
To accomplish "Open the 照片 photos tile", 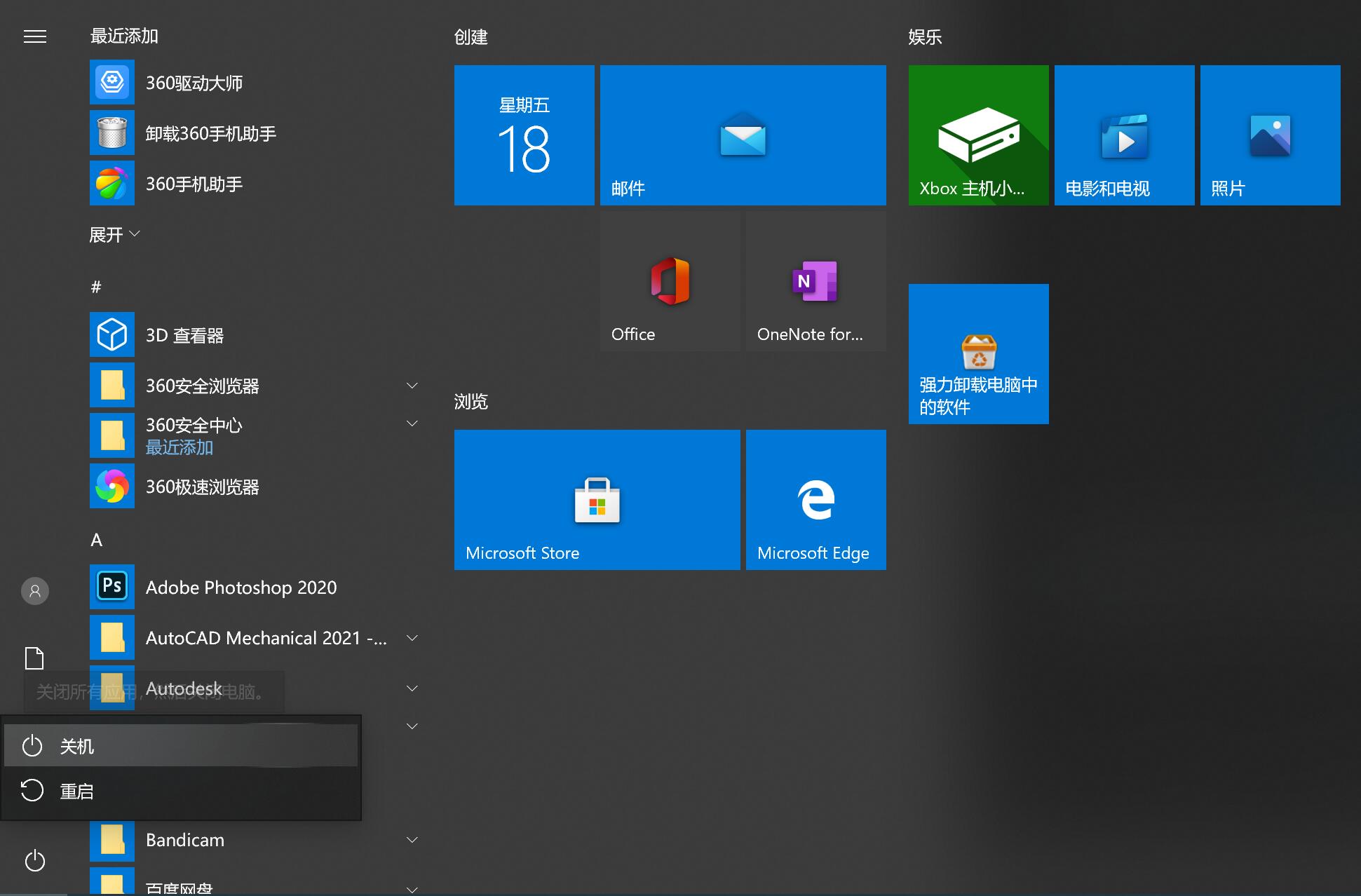I will coord(1271,135).
